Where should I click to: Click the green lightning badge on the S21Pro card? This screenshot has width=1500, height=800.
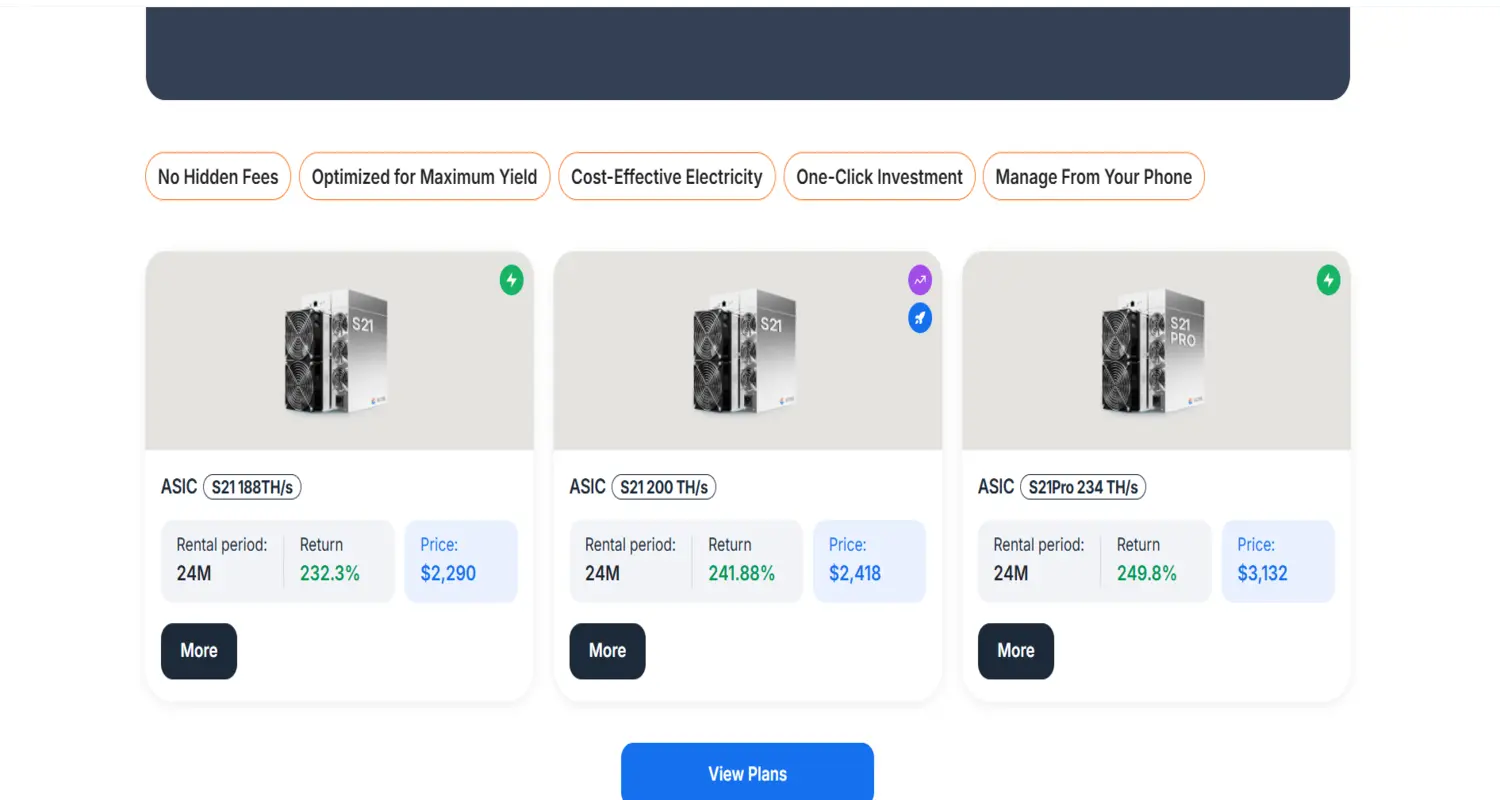(1328, 281)
